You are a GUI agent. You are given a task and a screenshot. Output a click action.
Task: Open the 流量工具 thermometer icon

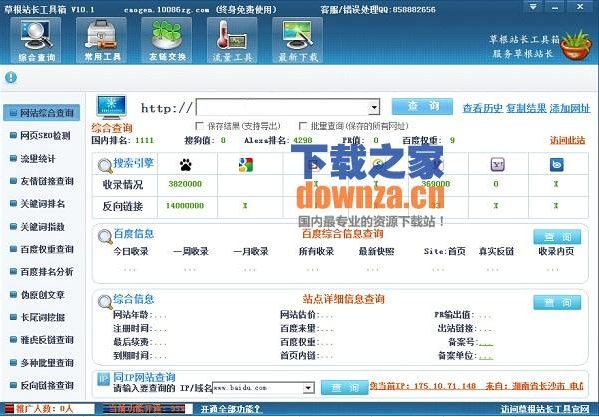pos(232,40)
